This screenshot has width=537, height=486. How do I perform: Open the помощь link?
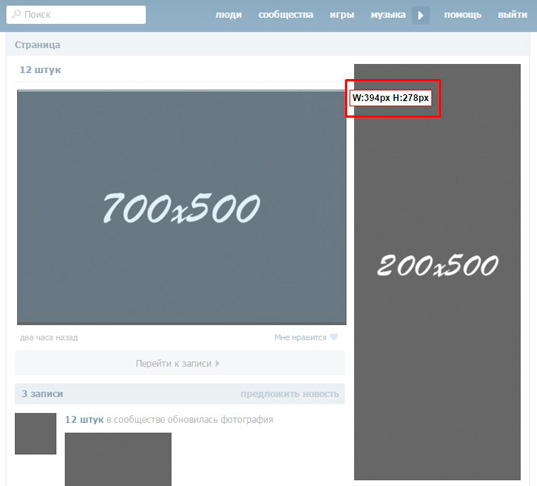point(463,15)
